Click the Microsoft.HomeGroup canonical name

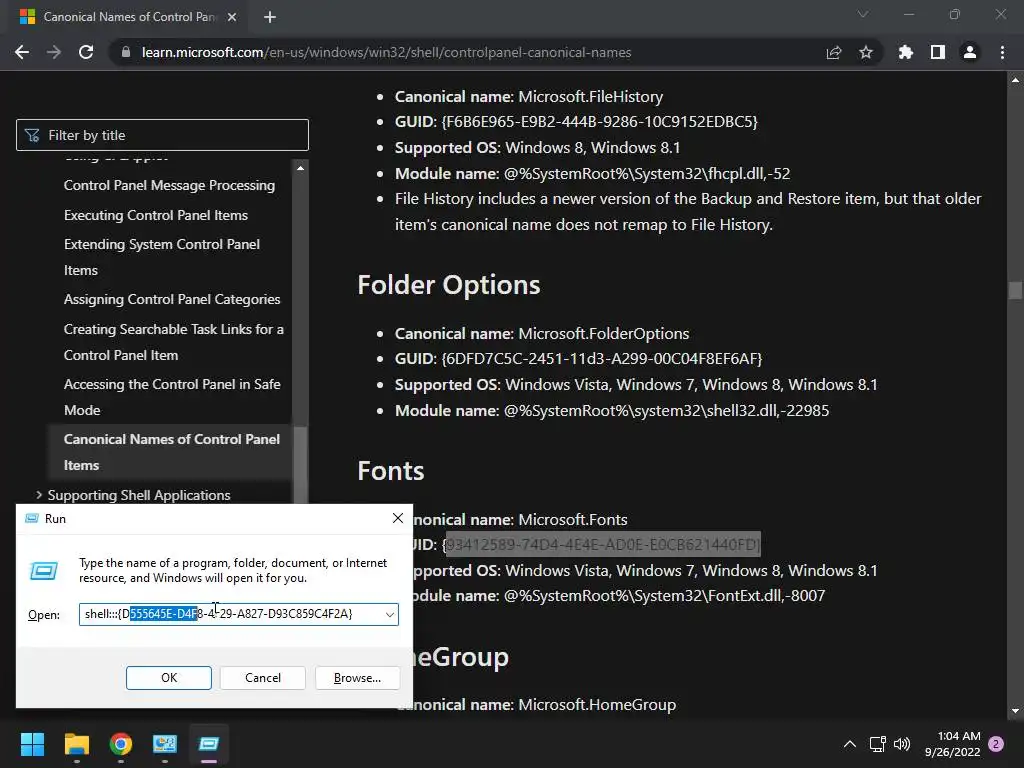[x=597, y=705]
